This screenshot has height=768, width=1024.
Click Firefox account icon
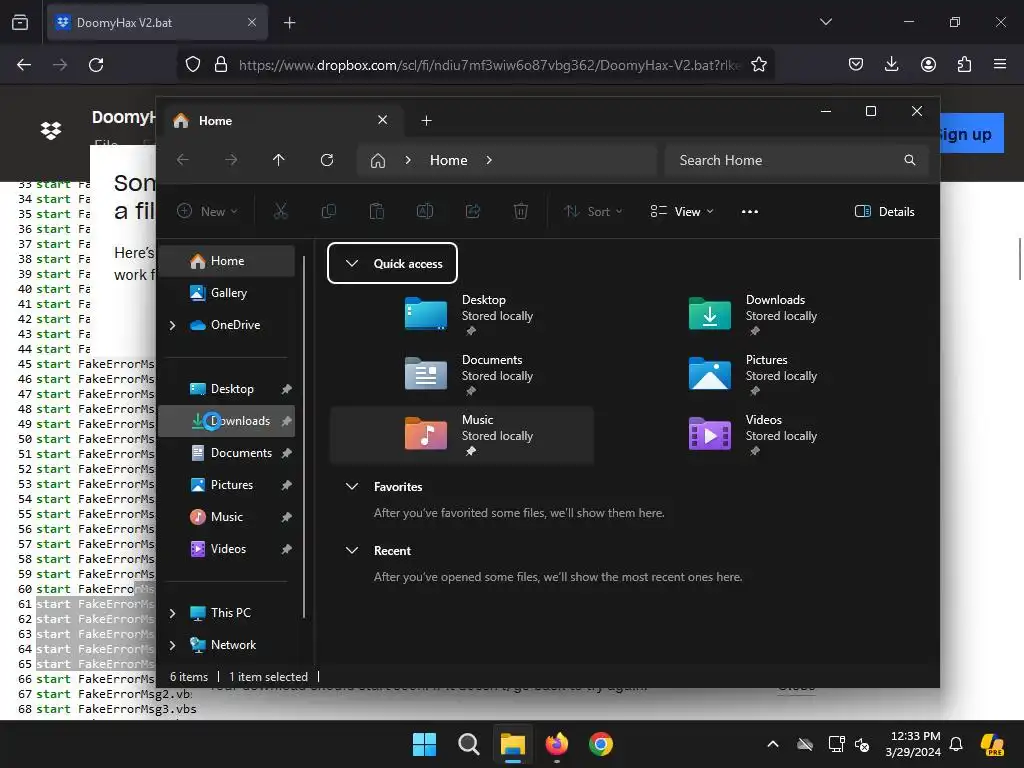[x=928, y=64]
